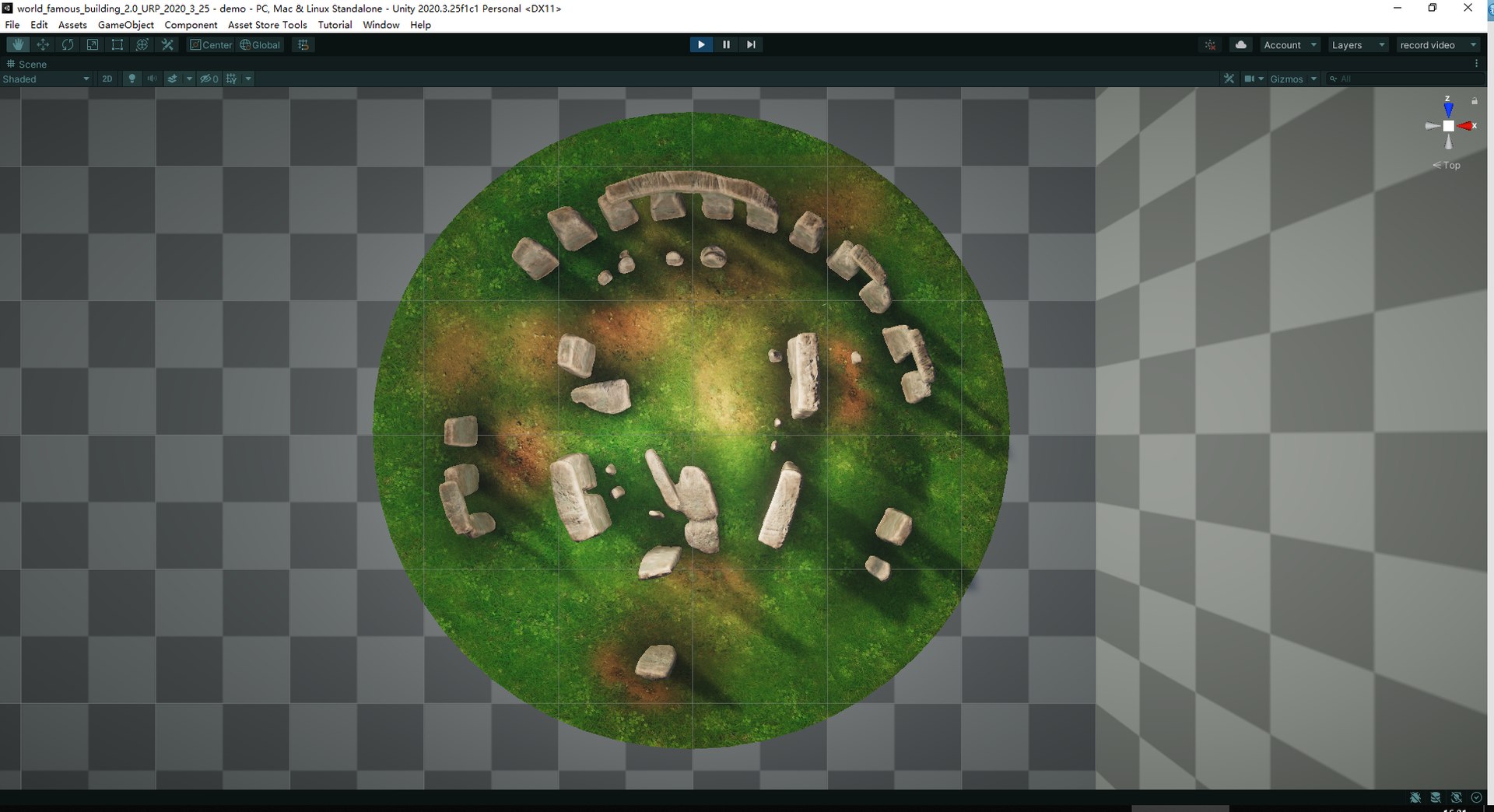Open the cloud Services icon
This screenshot has height=812, width=1494.
click(x=1241, y=44)
